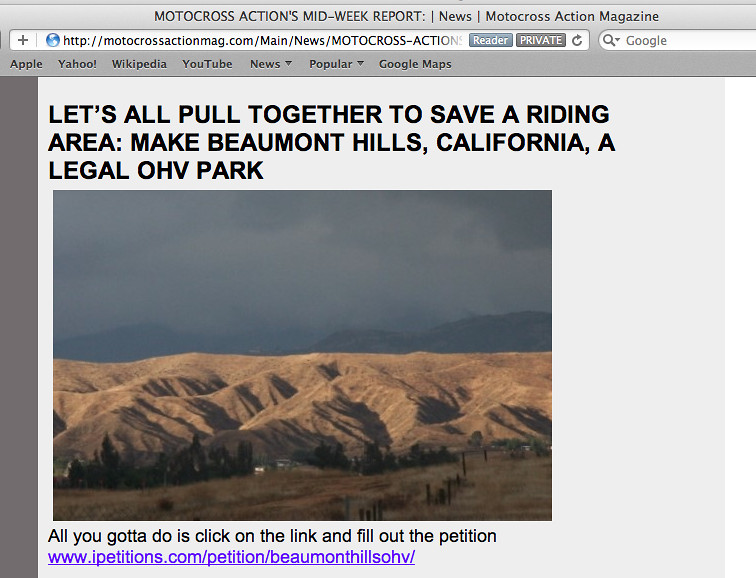The image size is (756, 578).
Task: Open the YouTube bookmark
Action: coord(207,64)
